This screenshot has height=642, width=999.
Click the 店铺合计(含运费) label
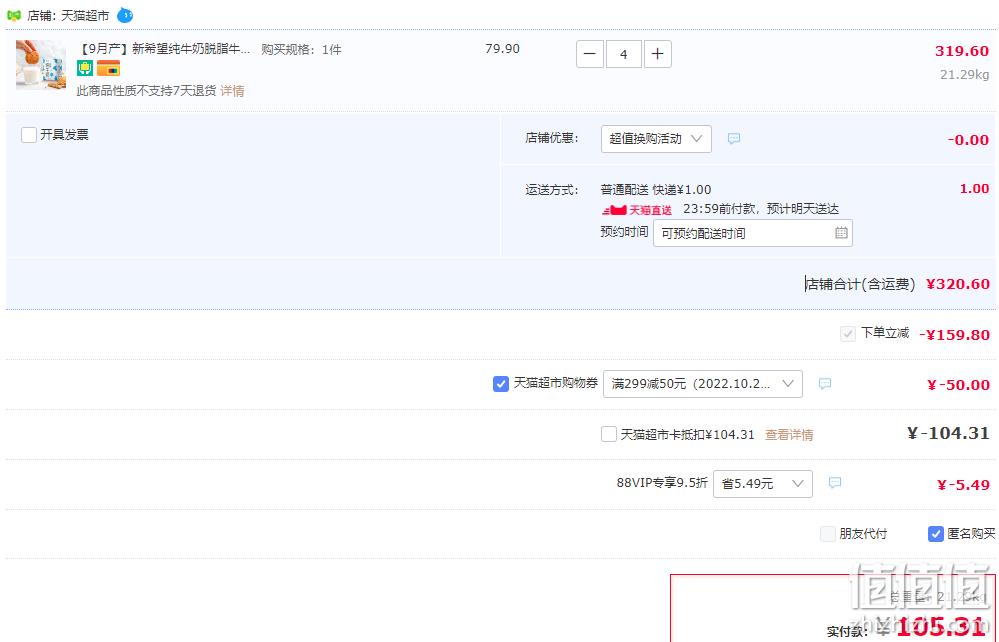tap(860, 284)
